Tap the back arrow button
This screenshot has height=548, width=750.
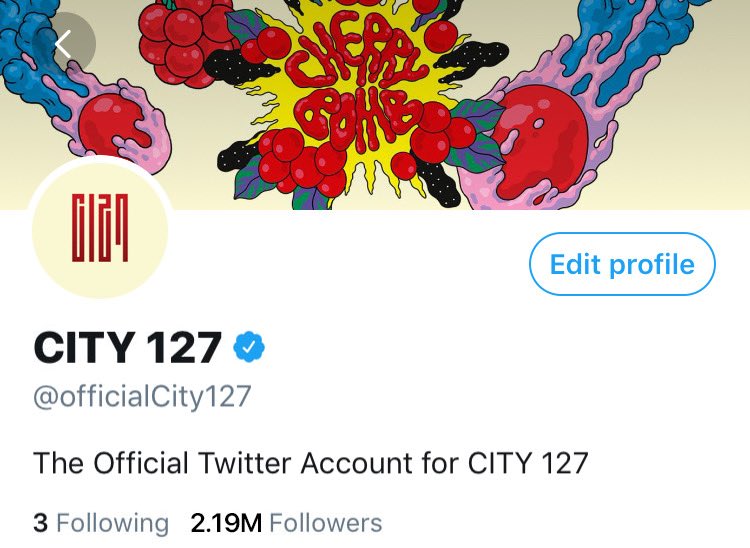click(x=64, y=44)
